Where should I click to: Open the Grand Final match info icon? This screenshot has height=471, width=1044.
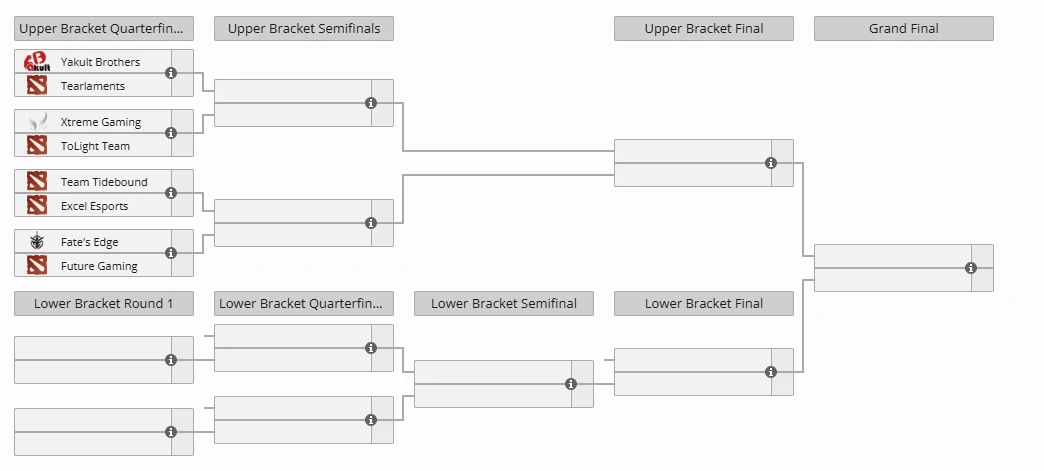pyautogui.click(x=971, y=268)
